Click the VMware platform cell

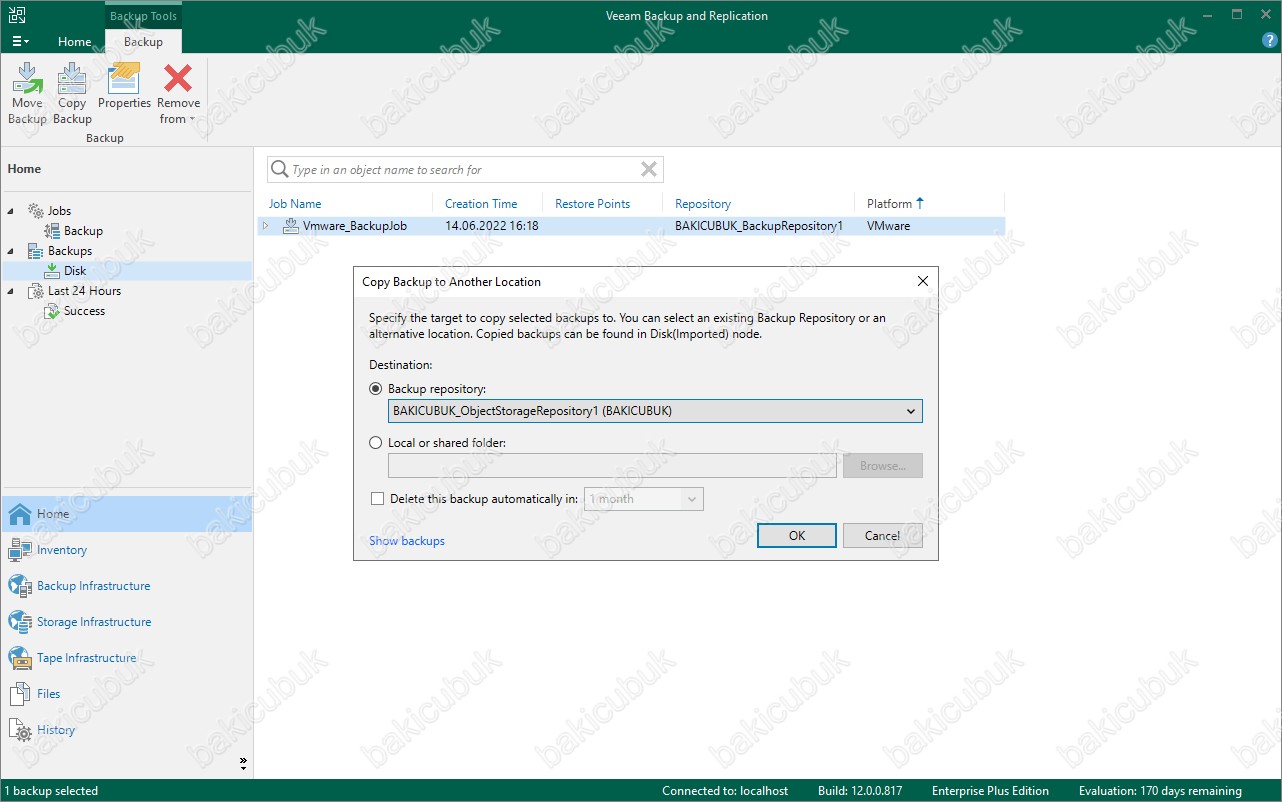pos(889,226)
